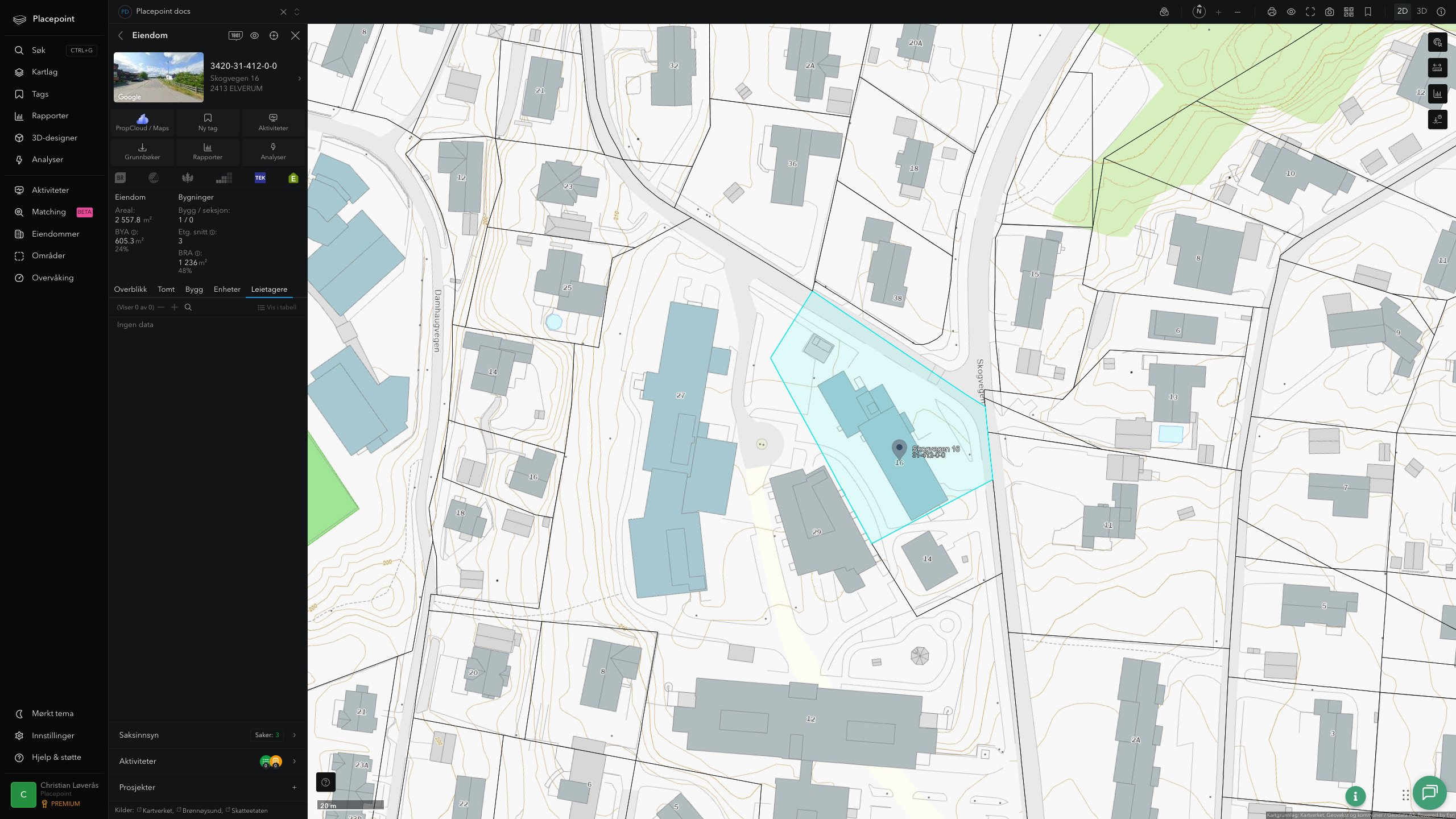Expand the Saksinnsyn section
Image resolution: width=1456 pixels, height=819 pixels.
point(208,735)
